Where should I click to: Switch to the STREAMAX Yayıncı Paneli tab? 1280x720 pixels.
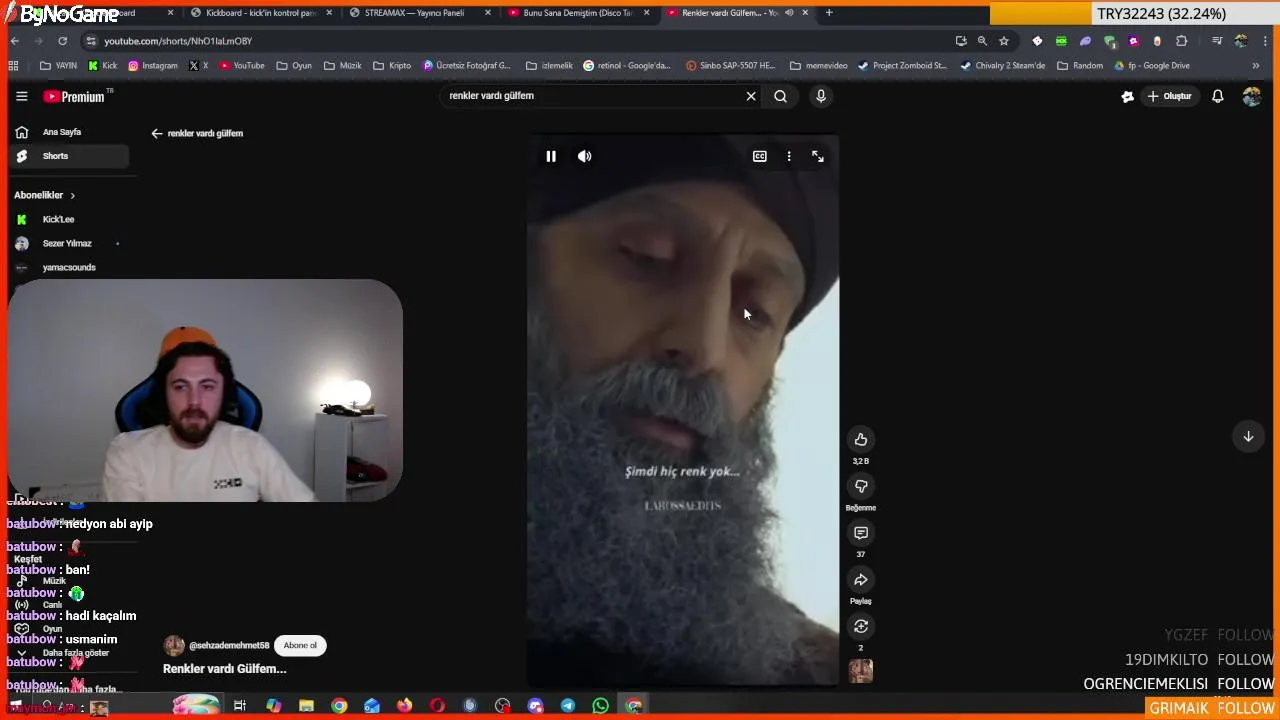point(417,13)
